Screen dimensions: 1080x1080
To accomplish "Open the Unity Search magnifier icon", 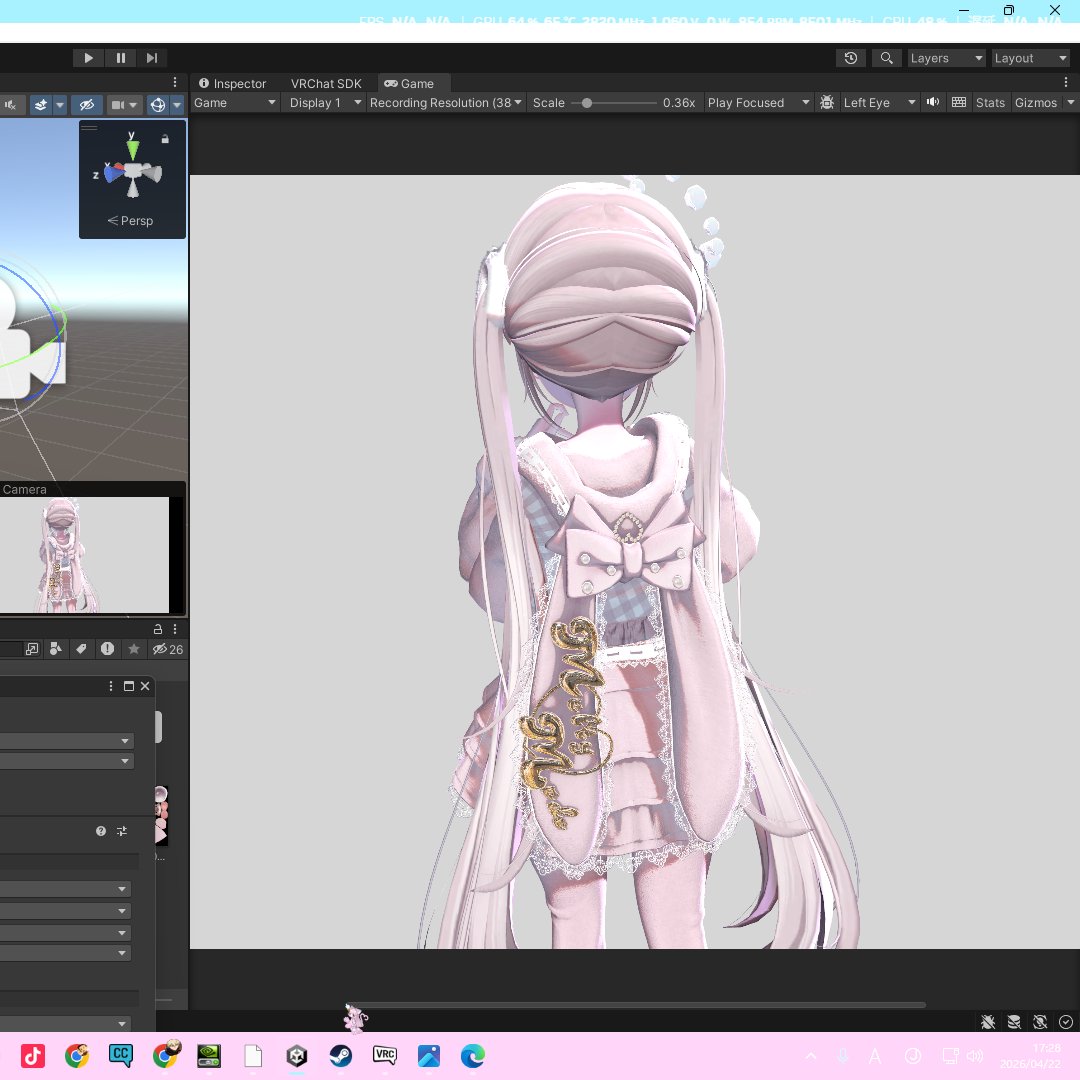I will click(886, 58).
